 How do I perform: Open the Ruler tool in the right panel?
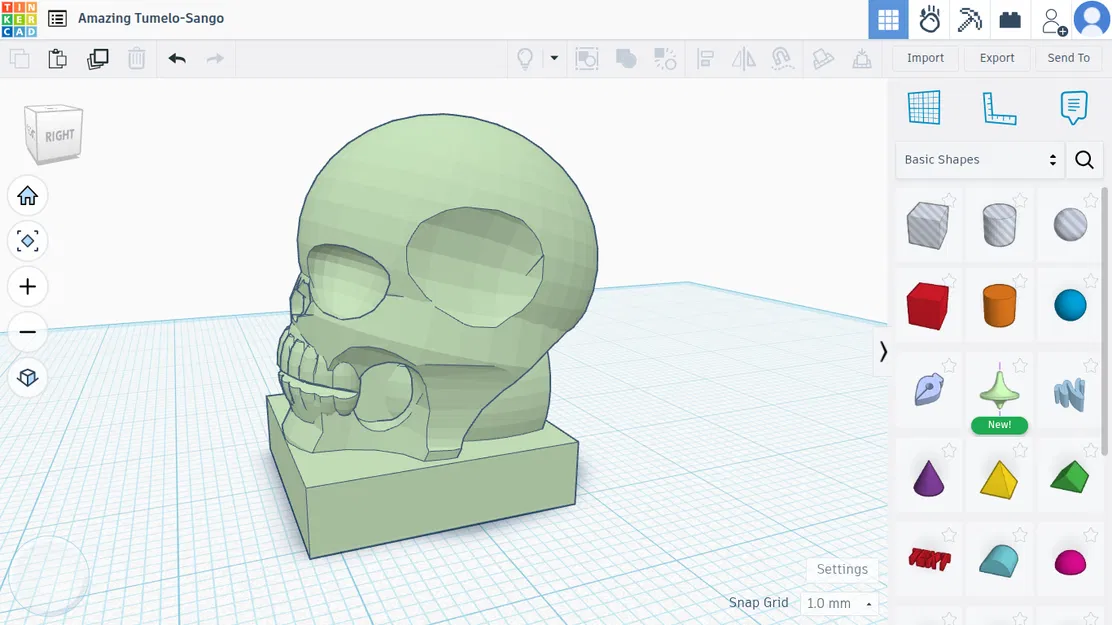999,108
